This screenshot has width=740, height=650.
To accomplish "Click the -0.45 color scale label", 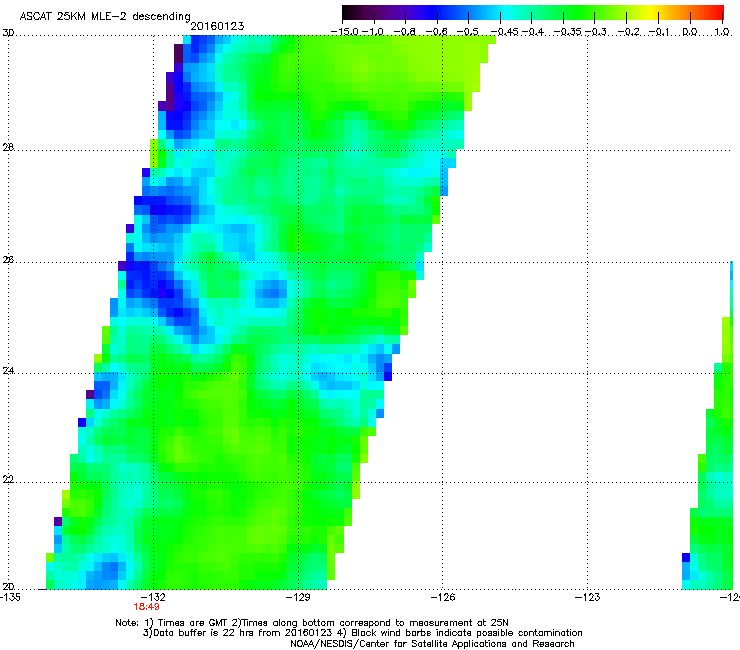I will tap(505, 32).
